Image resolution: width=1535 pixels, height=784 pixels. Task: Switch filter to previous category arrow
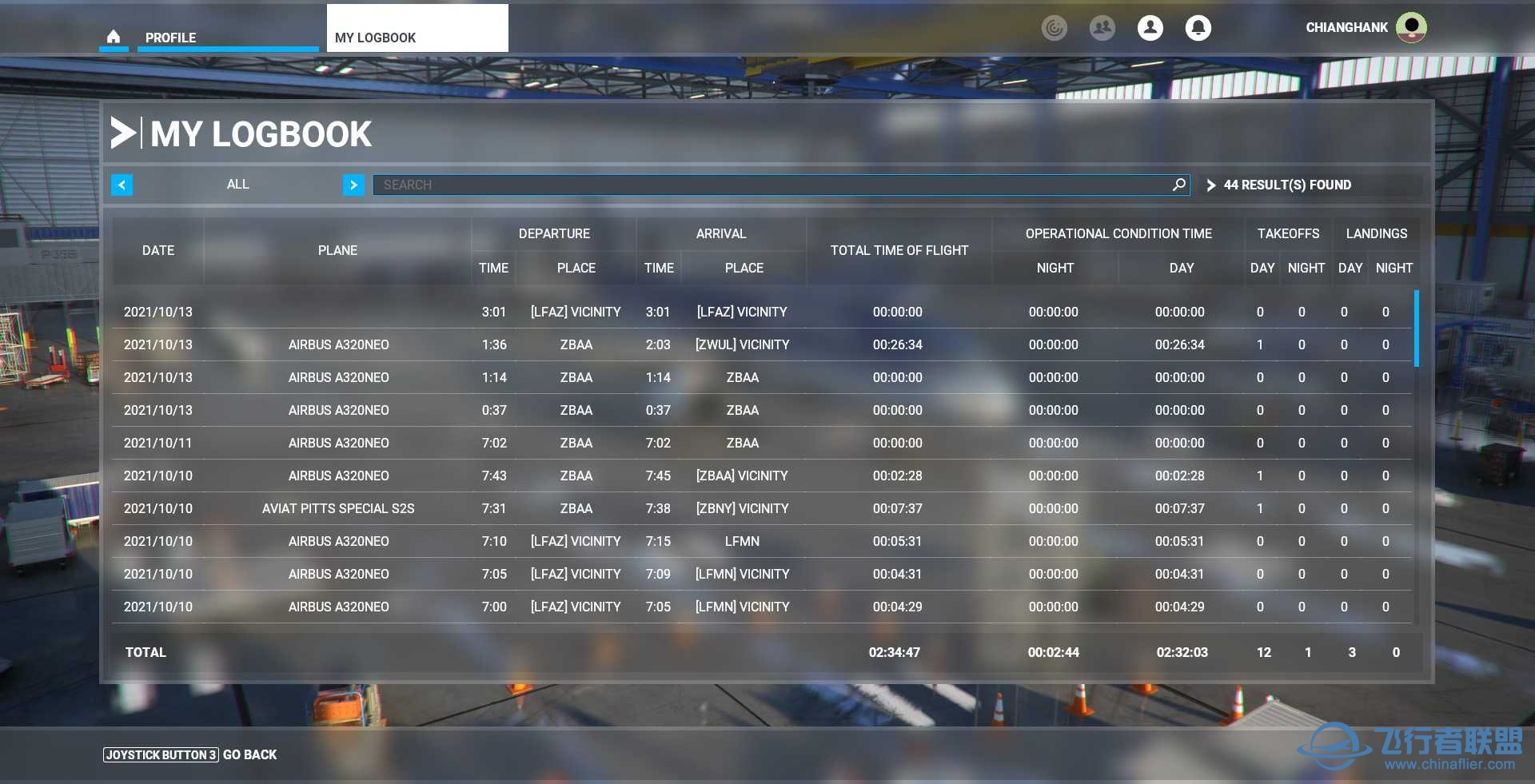click(x=122, y=185)
